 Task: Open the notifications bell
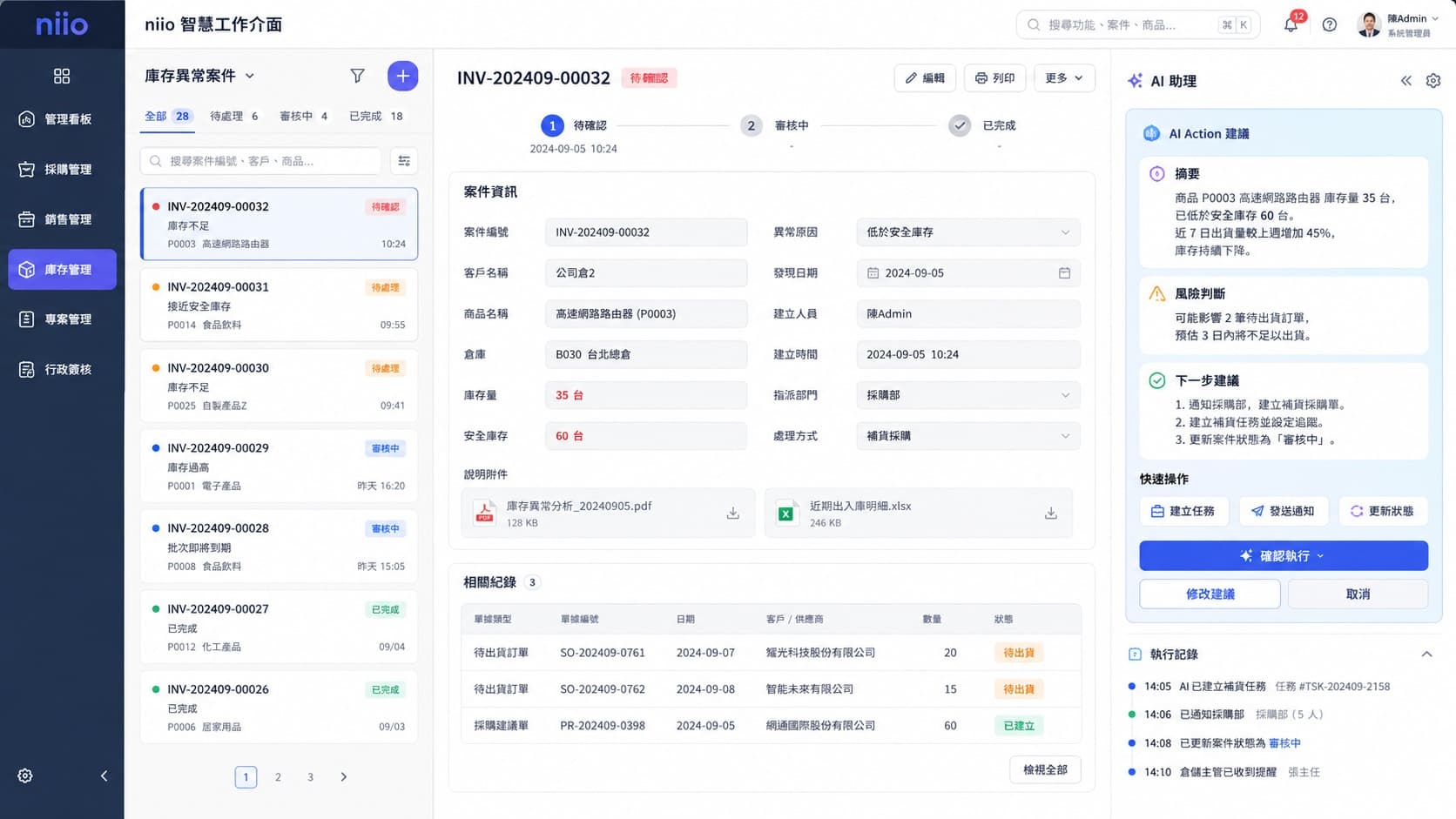point(1291,24)
